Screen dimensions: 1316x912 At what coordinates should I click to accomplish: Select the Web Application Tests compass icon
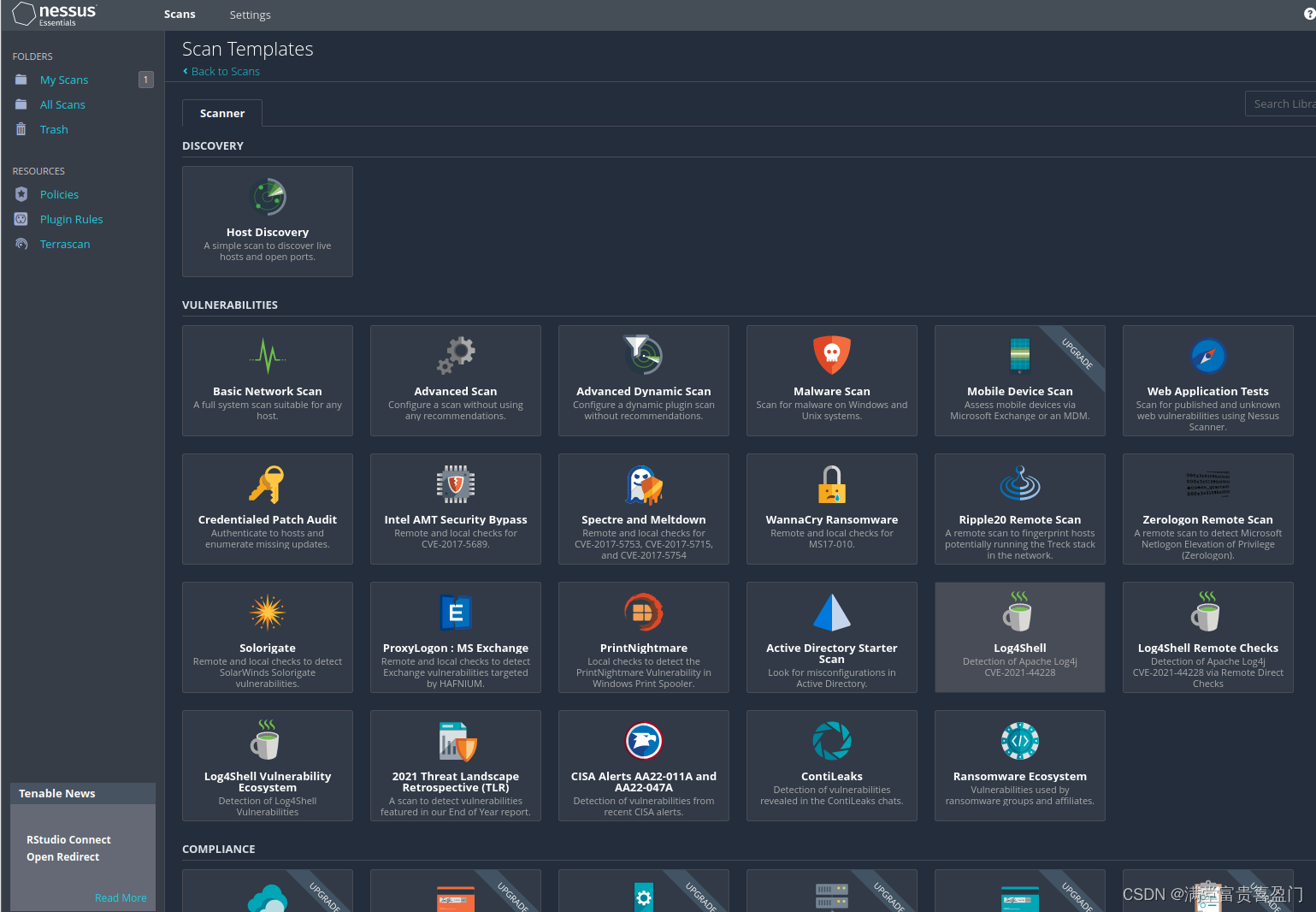pos(1208,355)
